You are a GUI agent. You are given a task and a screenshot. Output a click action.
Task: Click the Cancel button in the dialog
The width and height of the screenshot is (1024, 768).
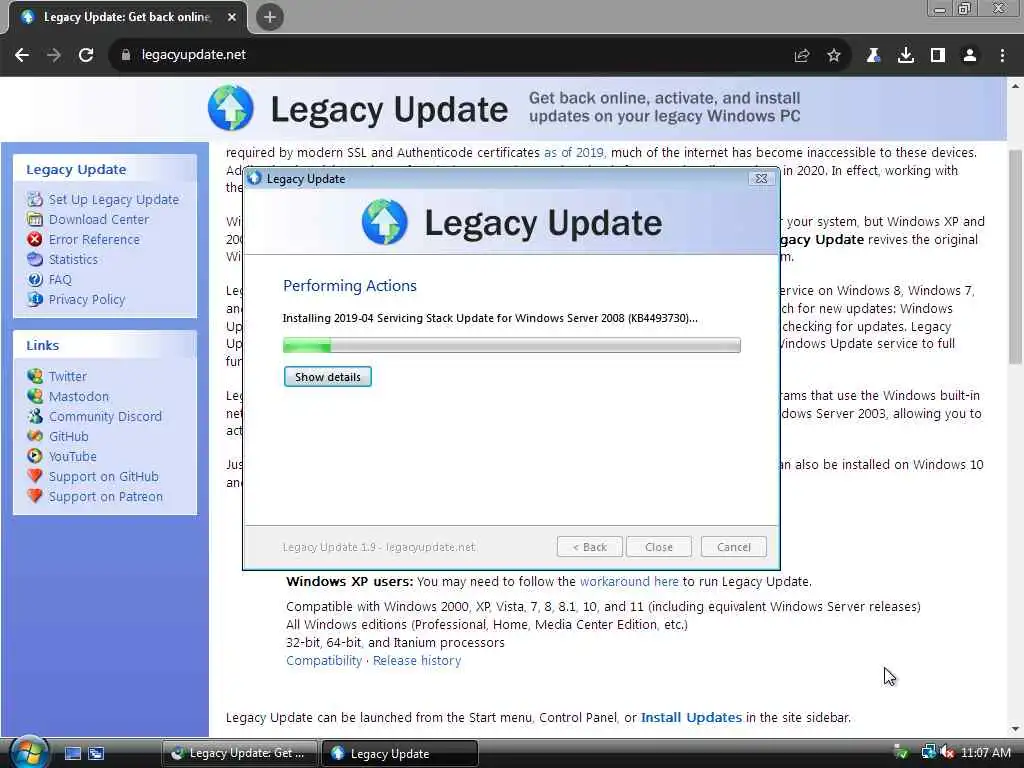pos(733,547)
